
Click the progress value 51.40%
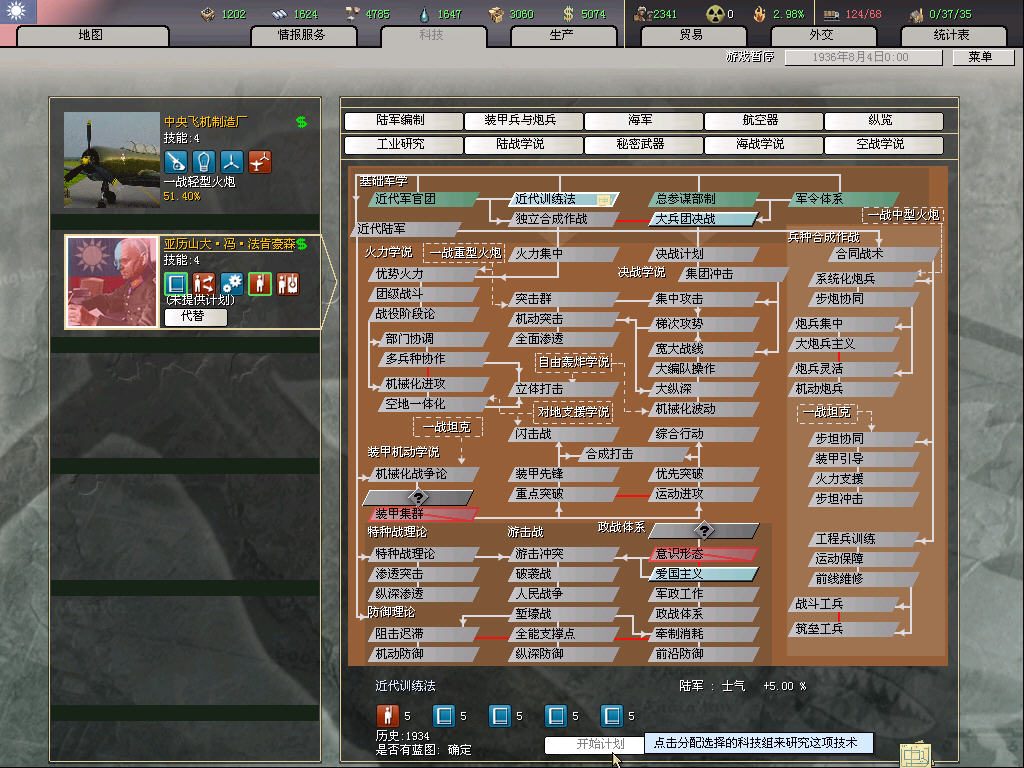coord(182,197)
